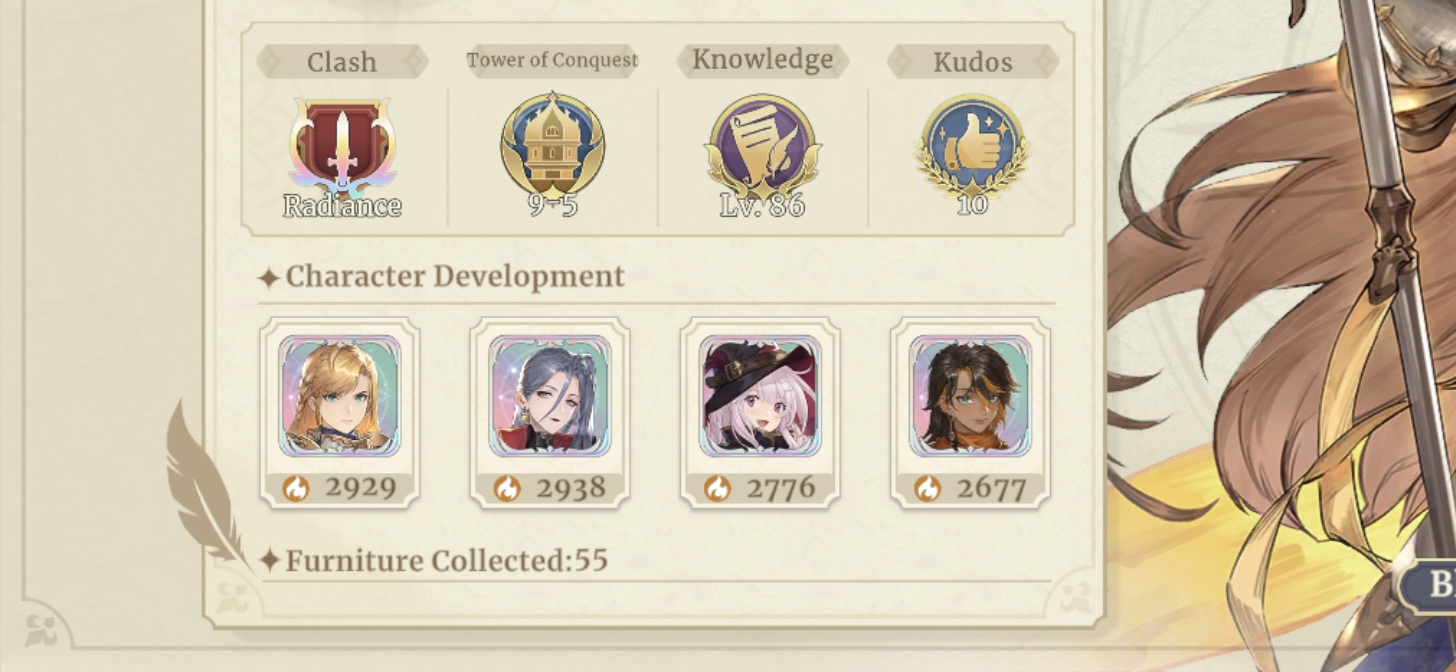Click the Tower of Conquest header label
The height and width of the screenshot is (672, 1456).
[x=552, y=60]
